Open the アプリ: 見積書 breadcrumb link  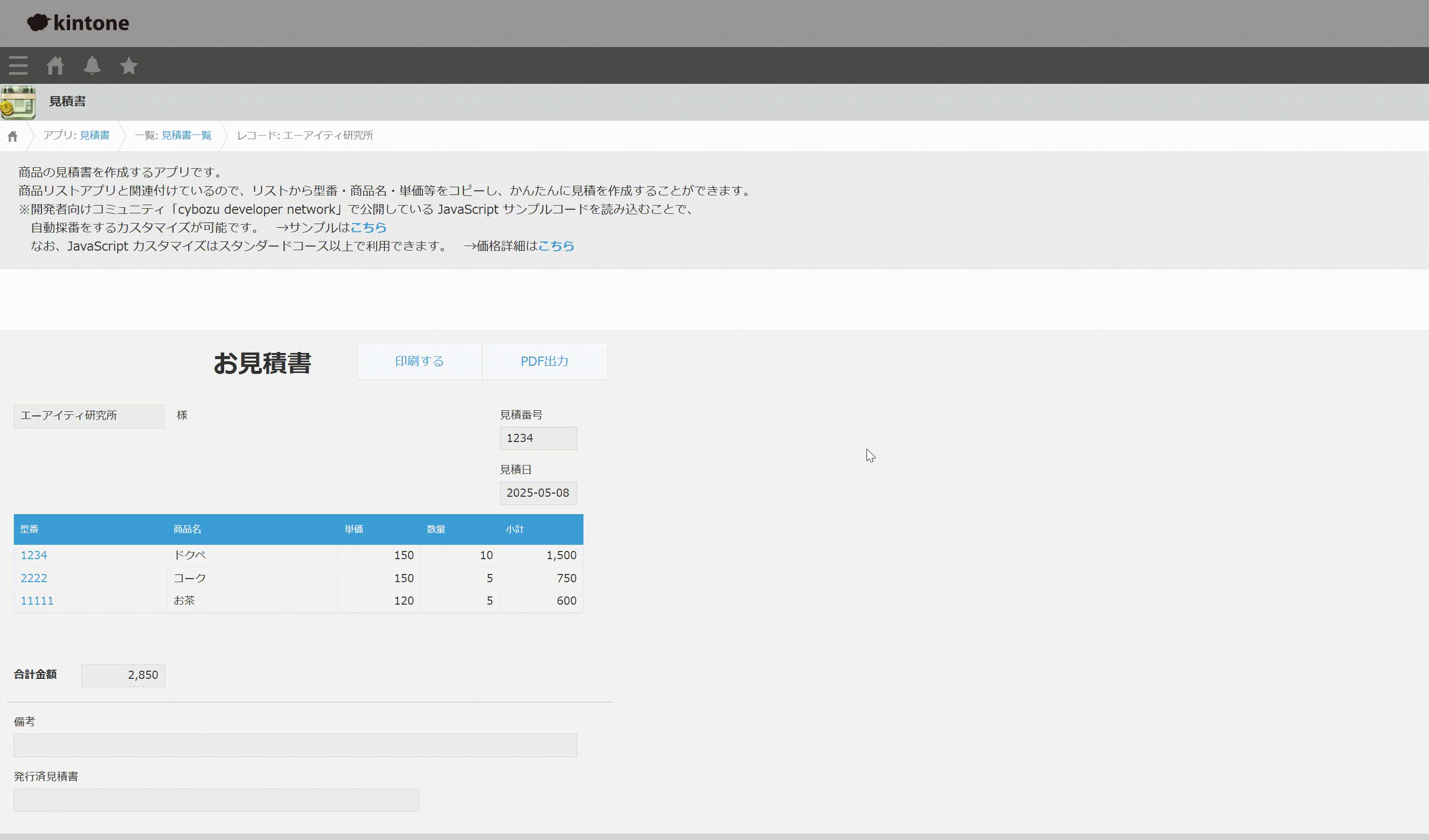[94, 136]
